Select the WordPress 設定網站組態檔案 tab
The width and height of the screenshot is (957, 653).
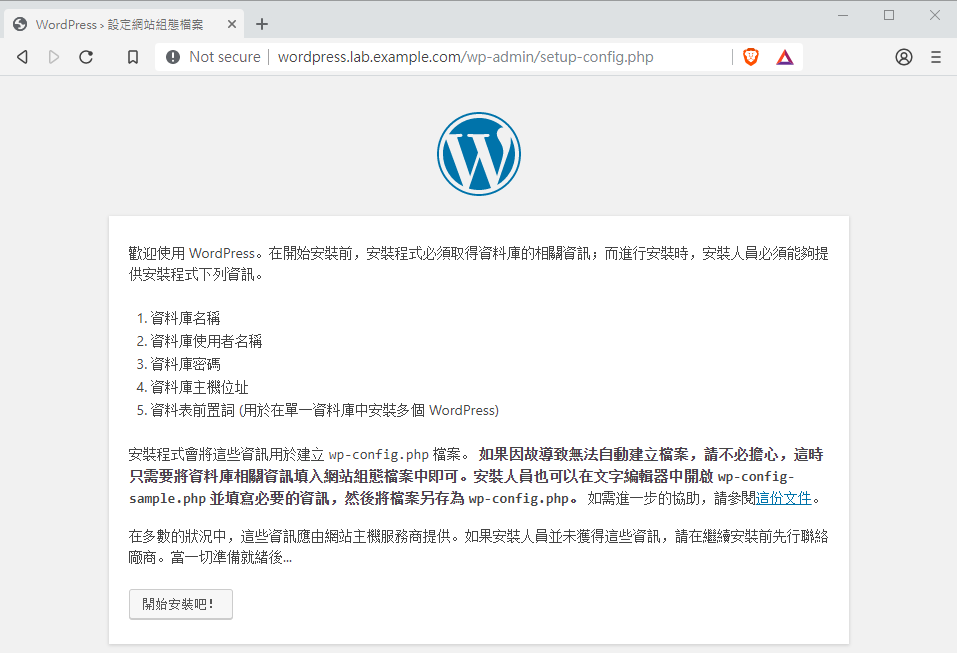pos(125,24)
